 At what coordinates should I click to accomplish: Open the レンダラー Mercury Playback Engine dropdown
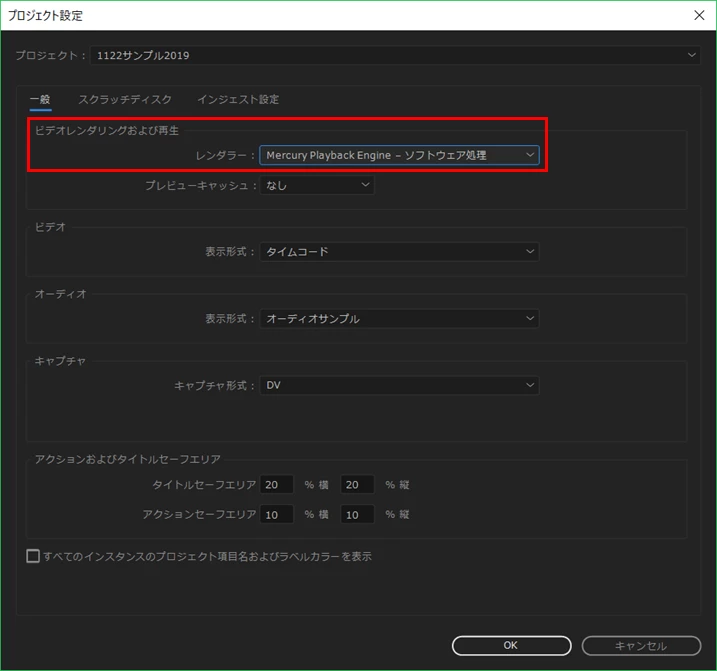pos(399,155)
